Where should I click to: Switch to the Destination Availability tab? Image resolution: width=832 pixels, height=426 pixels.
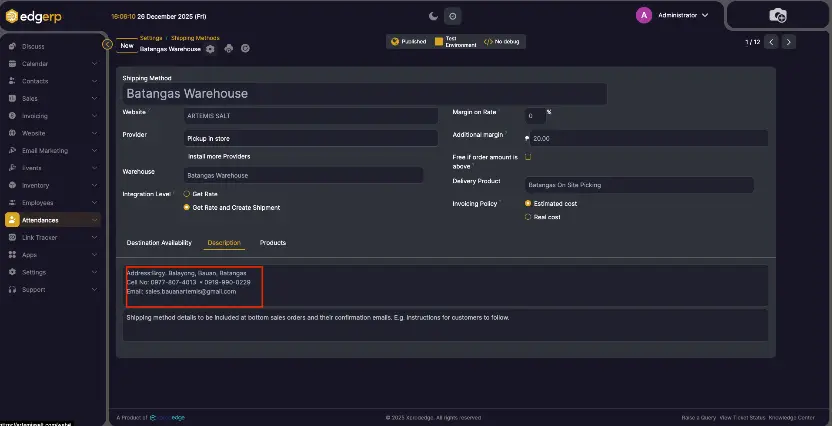(x=159, y=243)
